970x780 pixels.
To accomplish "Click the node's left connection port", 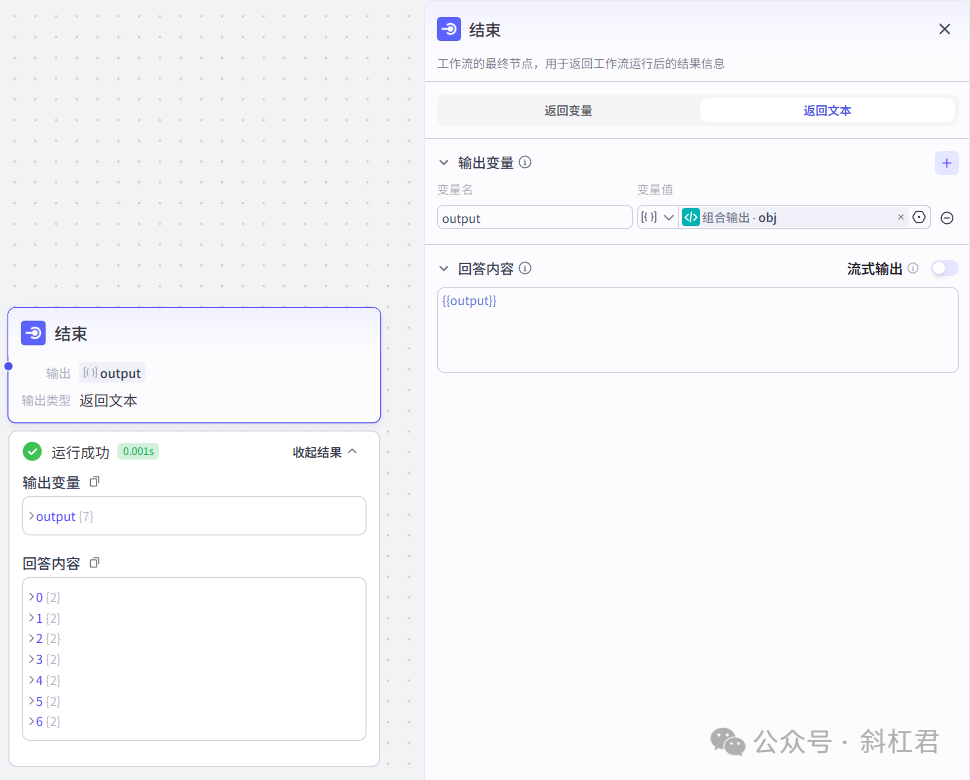I will [9, 366].
